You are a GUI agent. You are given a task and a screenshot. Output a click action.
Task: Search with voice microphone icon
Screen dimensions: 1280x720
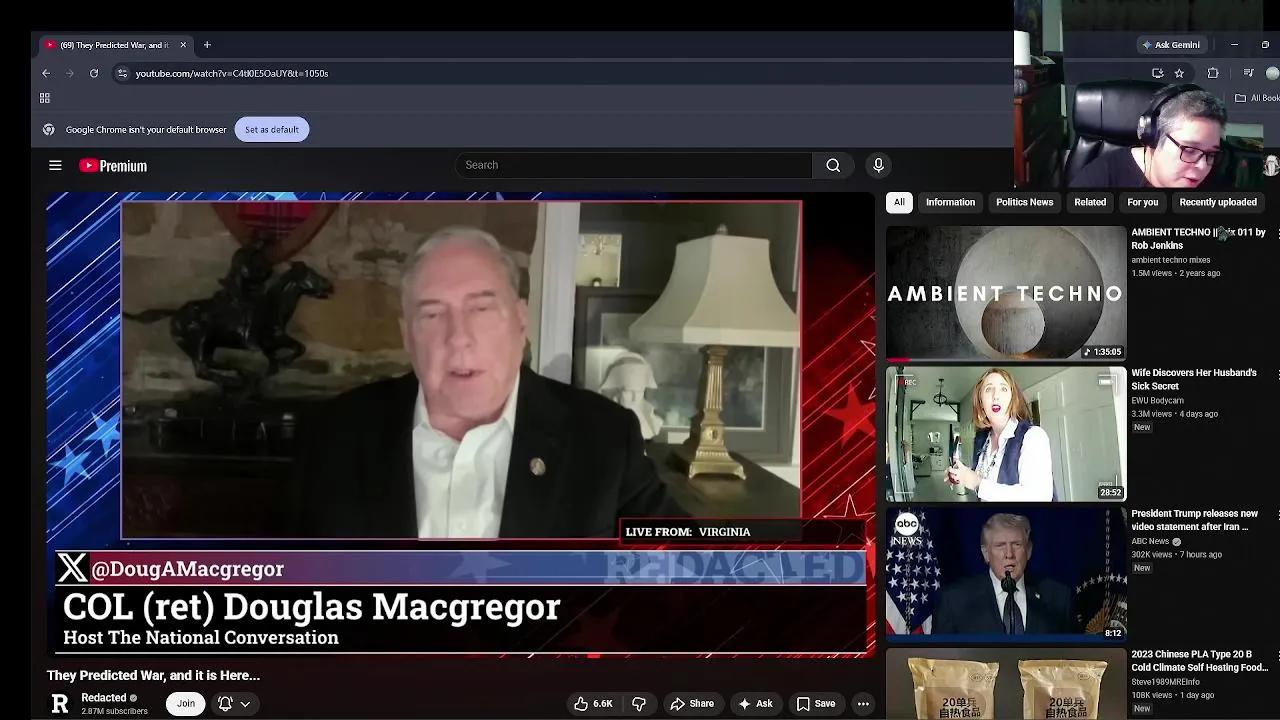(878, 165)
